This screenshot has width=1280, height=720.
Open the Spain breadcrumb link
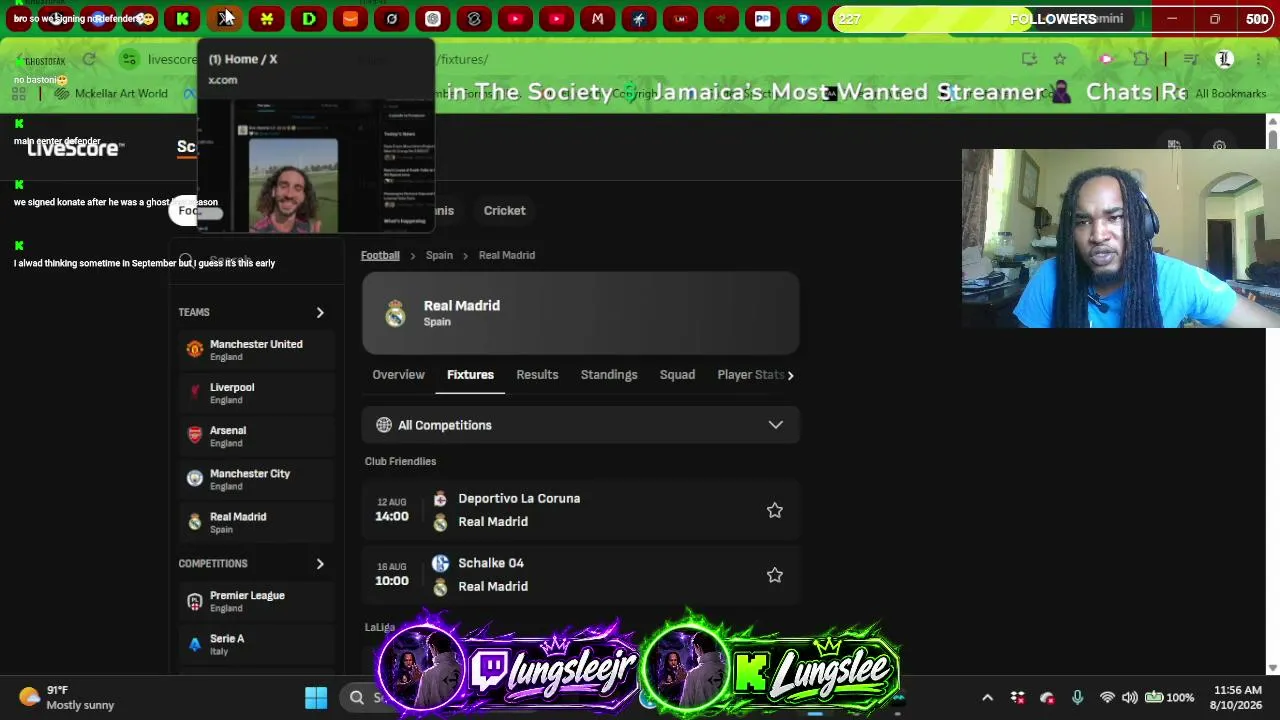tap(439, 255)
